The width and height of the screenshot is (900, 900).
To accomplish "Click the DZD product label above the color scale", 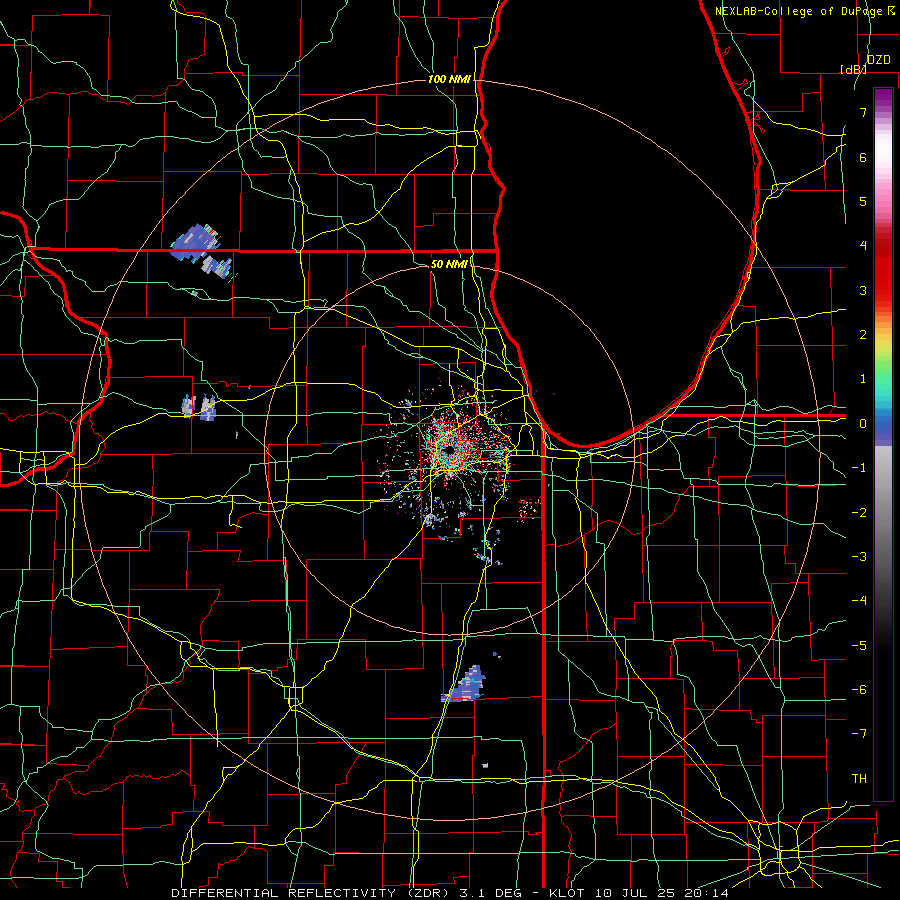I will click(879, 60).
